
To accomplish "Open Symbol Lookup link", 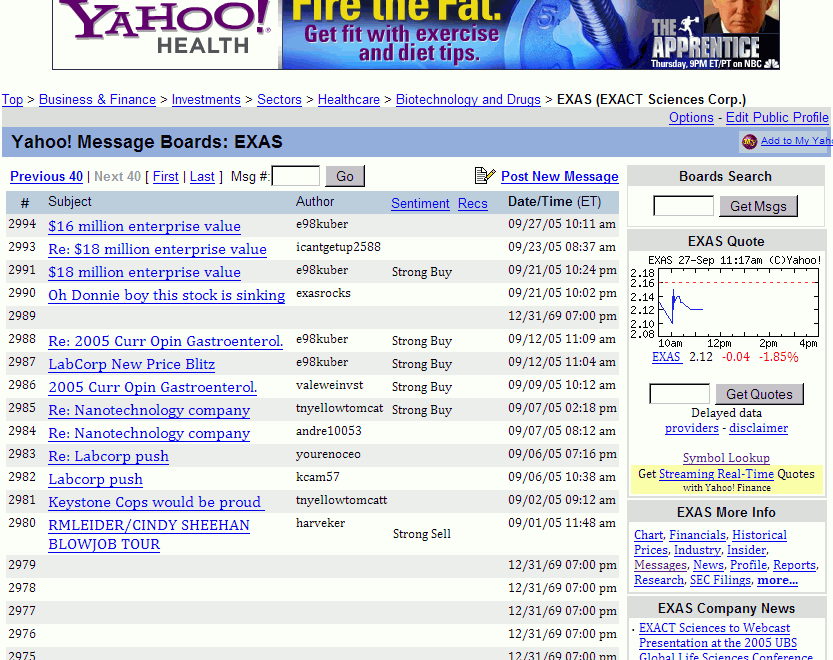I will pyautogui.click(x=726, y=458).
